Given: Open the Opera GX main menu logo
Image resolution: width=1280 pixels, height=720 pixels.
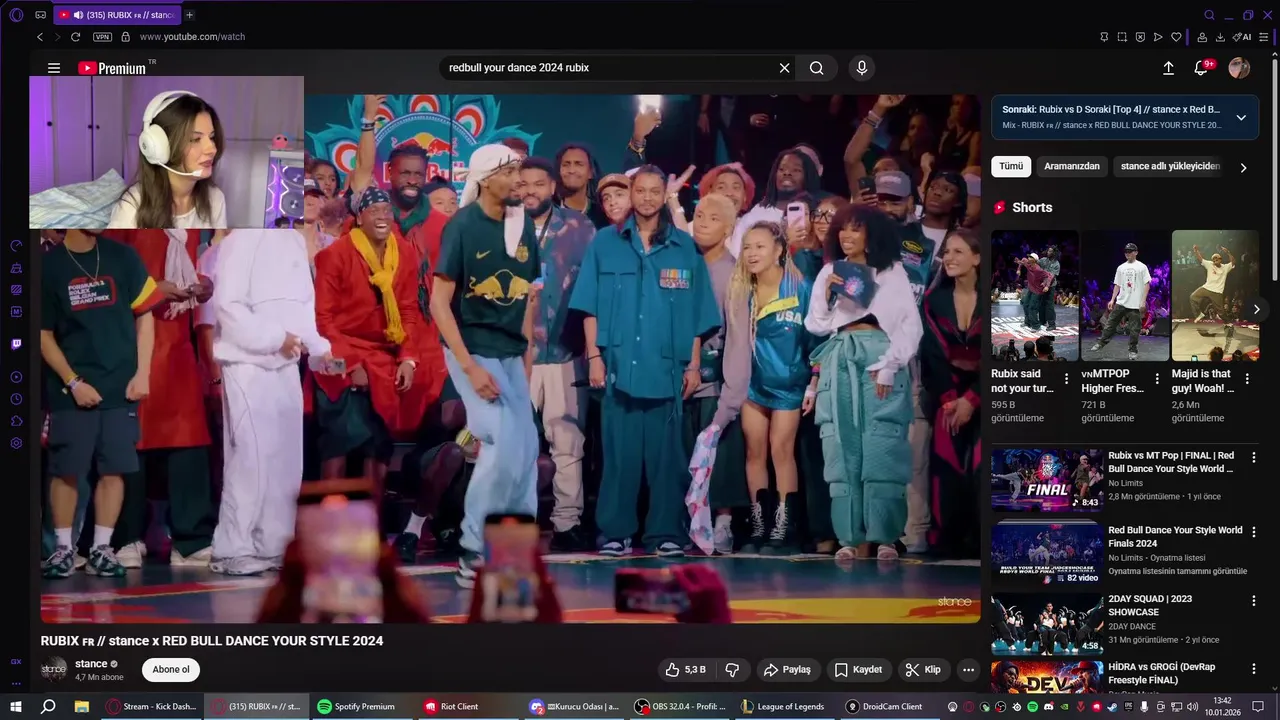Looking at the screenshot, I should (16, 15).
